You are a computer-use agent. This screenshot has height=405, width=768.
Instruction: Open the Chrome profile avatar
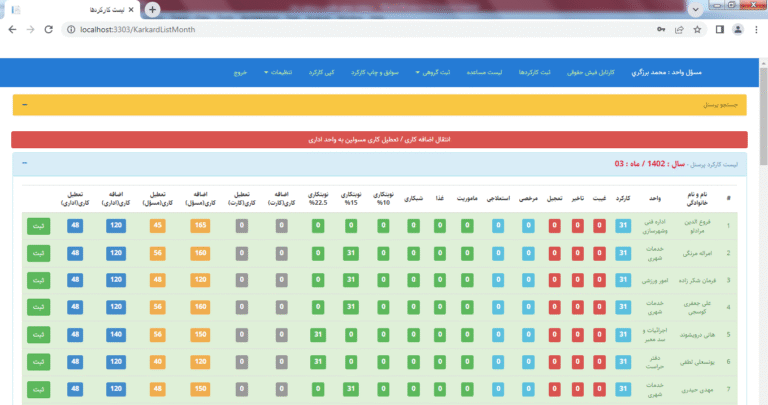coord(738,29)
